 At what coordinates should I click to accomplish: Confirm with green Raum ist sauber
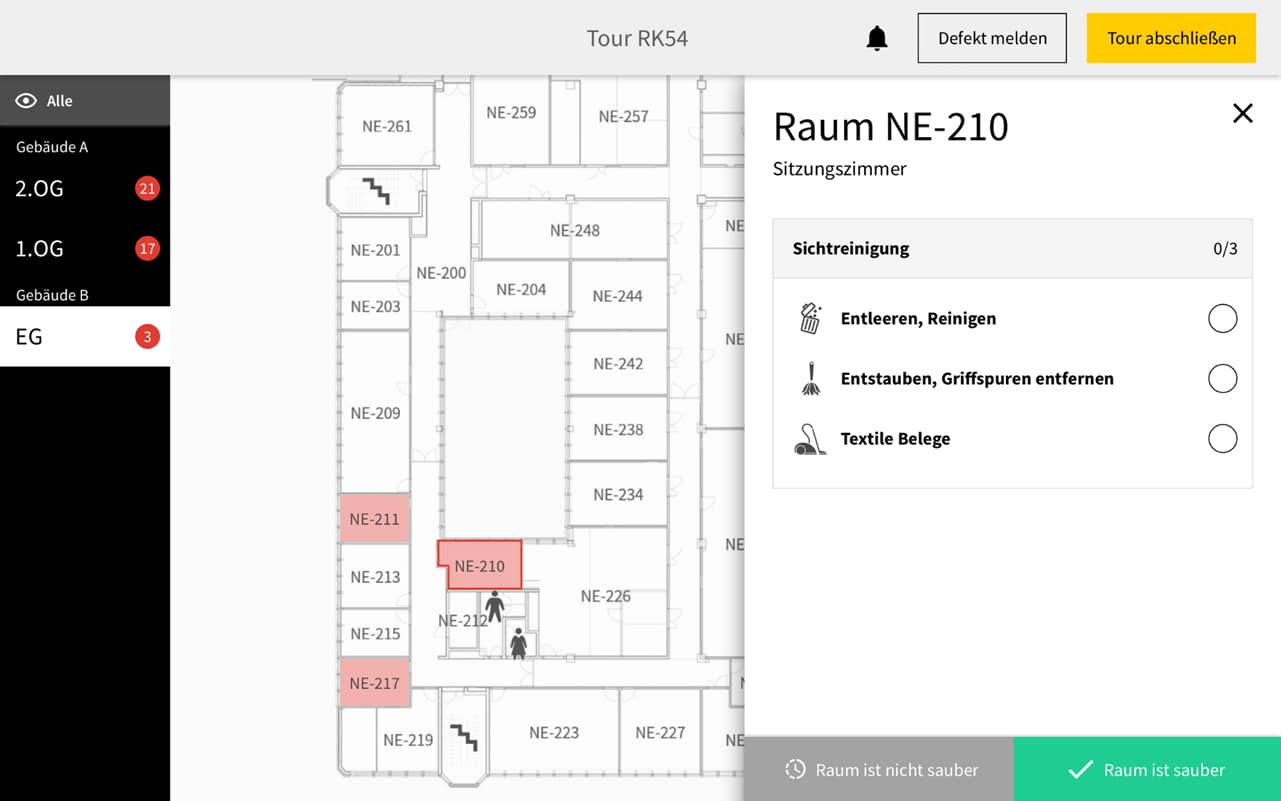1147,770
